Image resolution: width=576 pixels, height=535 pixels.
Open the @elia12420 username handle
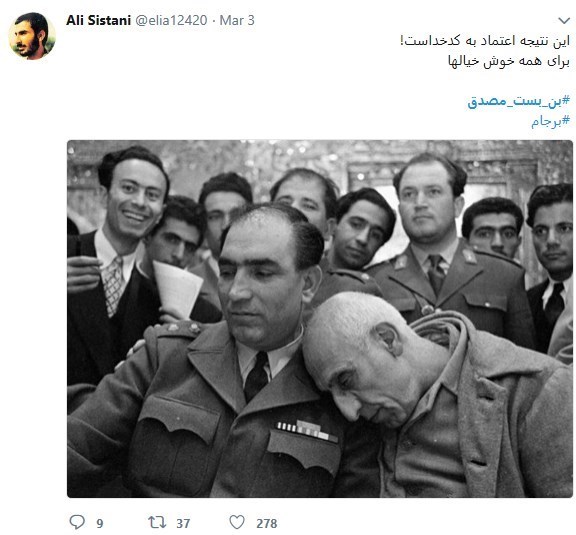[171, 20]
